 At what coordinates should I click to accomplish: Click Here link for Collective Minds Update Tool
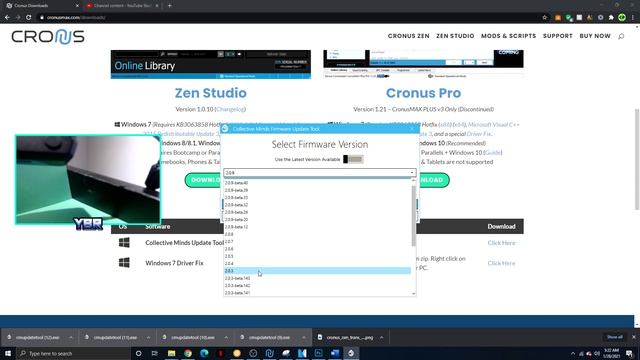point(501,243)
